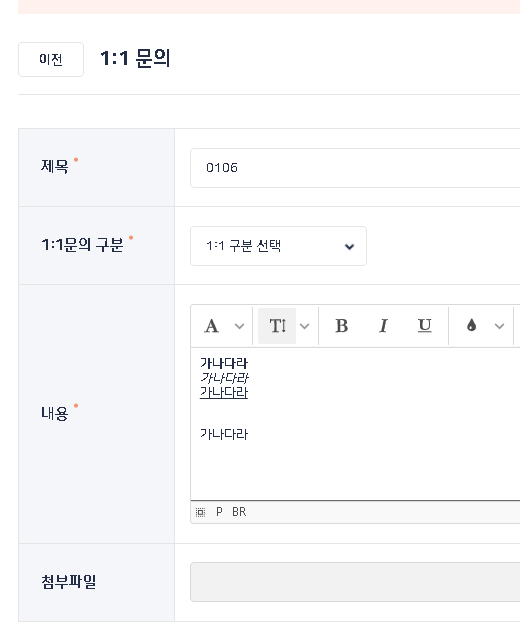Click the text color droplet icon
Image resolution: width=520 pixels, height=632 pixels.
coord(471,325)
